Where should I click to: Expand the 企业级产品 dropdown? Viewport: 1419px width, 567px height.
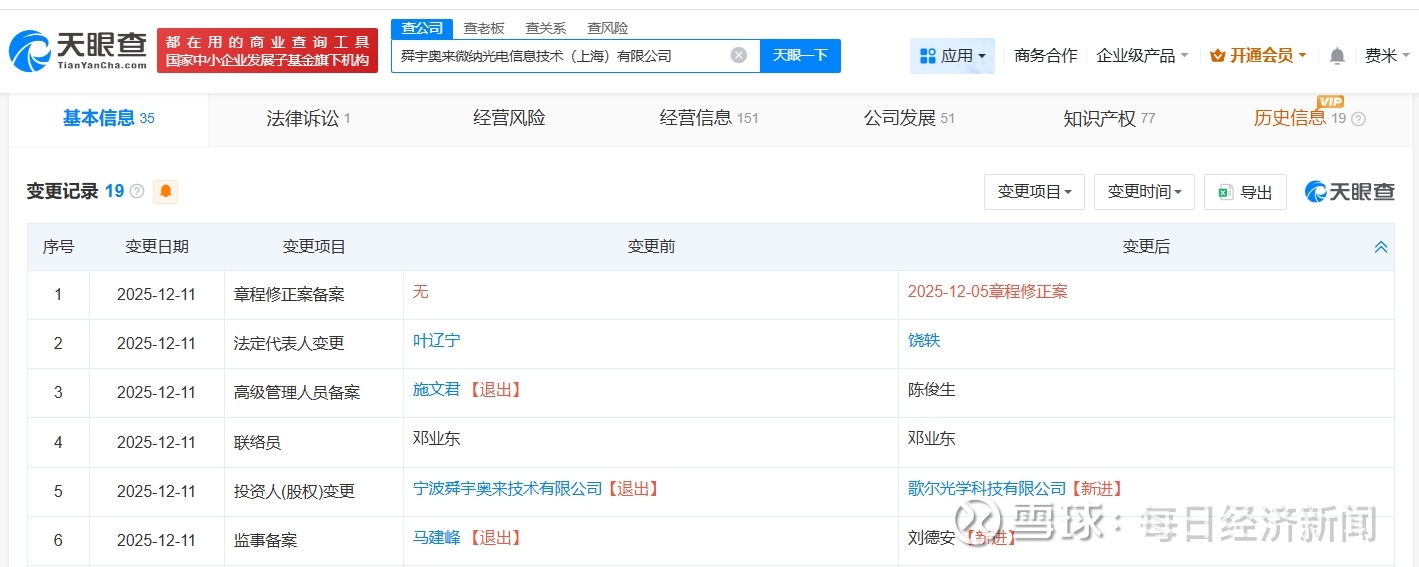1142,56
